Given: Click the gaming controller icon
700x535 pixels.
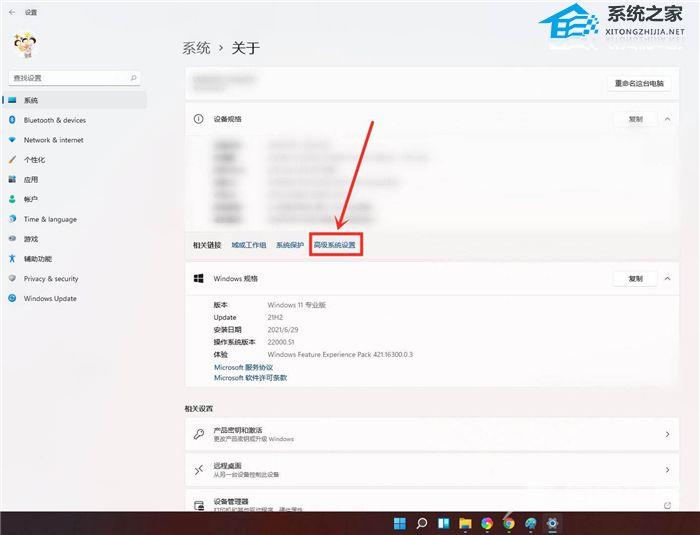Looking at the screenshot, I should (12, 238).
